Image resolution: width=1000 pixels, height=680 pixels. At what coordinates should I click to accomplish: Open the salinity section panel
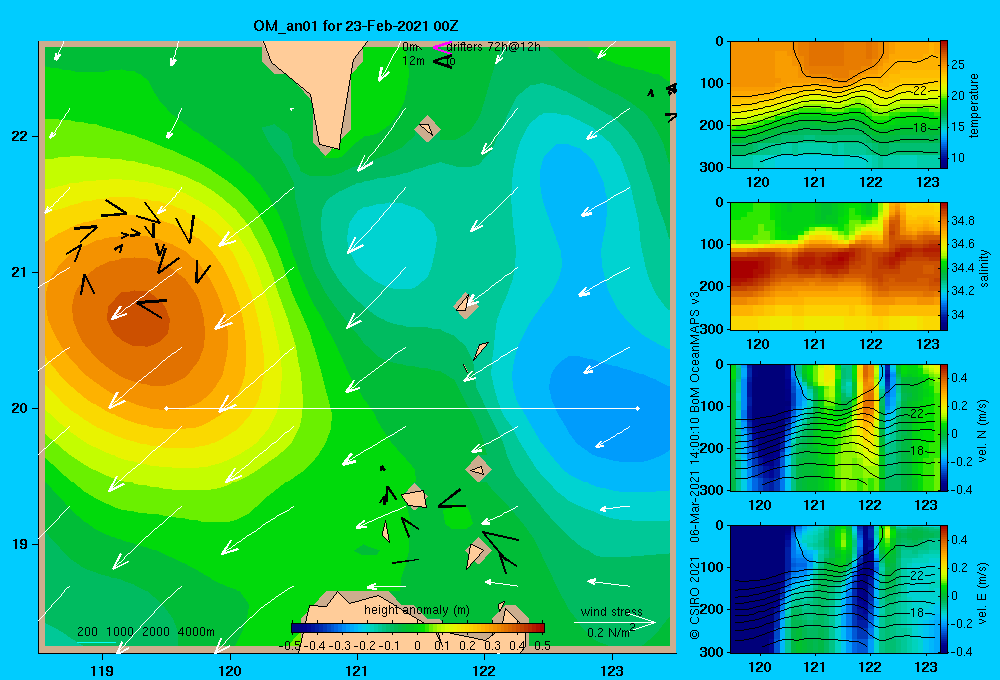point(834,266)
